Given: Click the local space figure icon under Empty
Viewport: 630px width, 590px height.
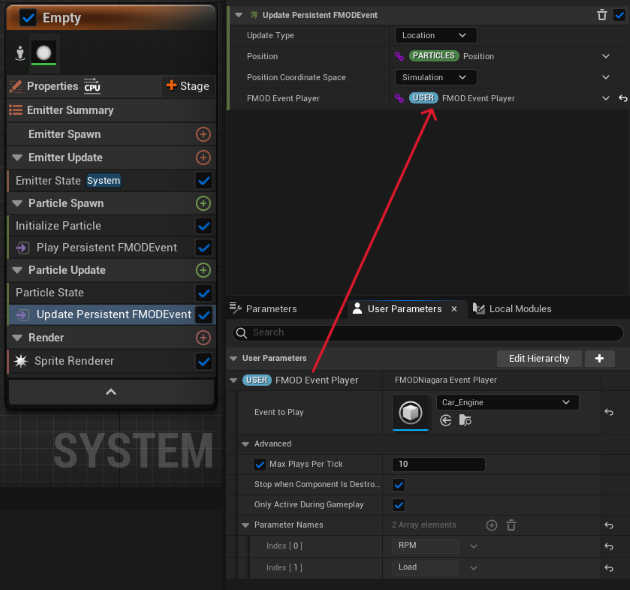Looking at the screenshot, I should click(20, 53).
